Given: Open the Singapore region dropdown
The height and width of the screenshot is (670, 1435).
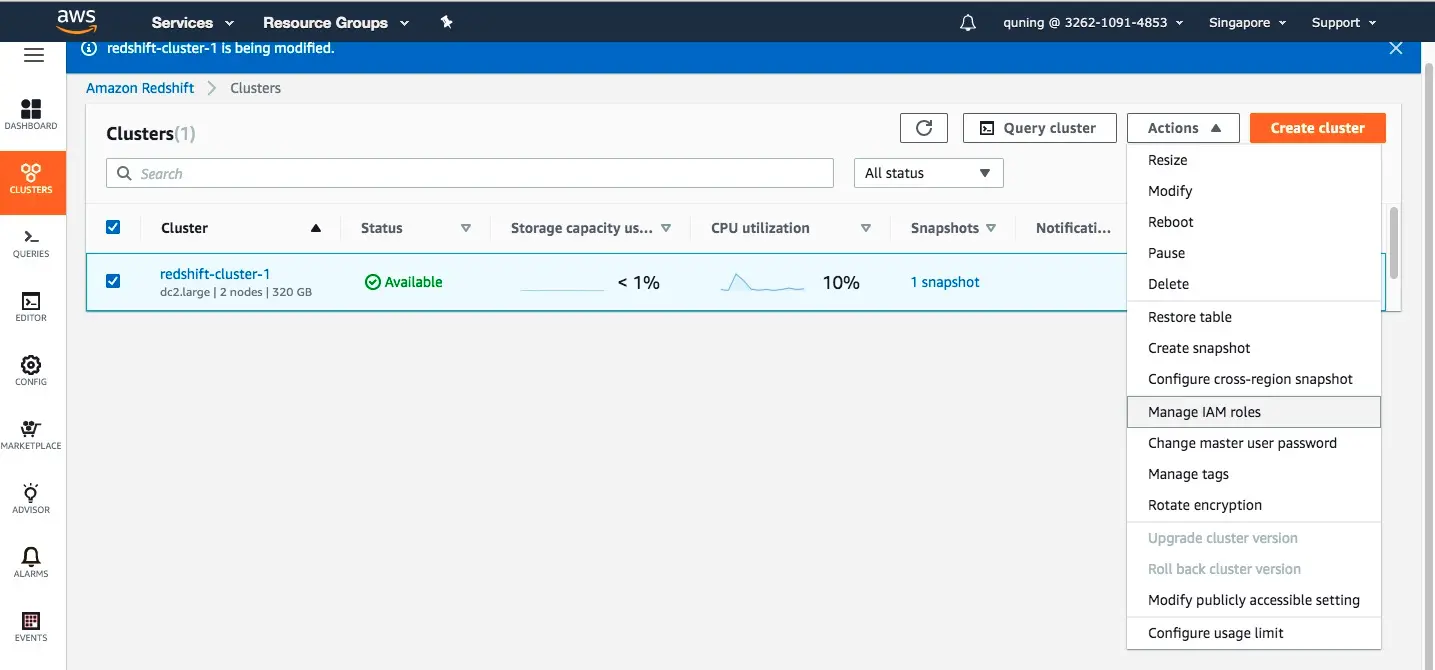Looking at the screenshot, I should coord(1247,22).
